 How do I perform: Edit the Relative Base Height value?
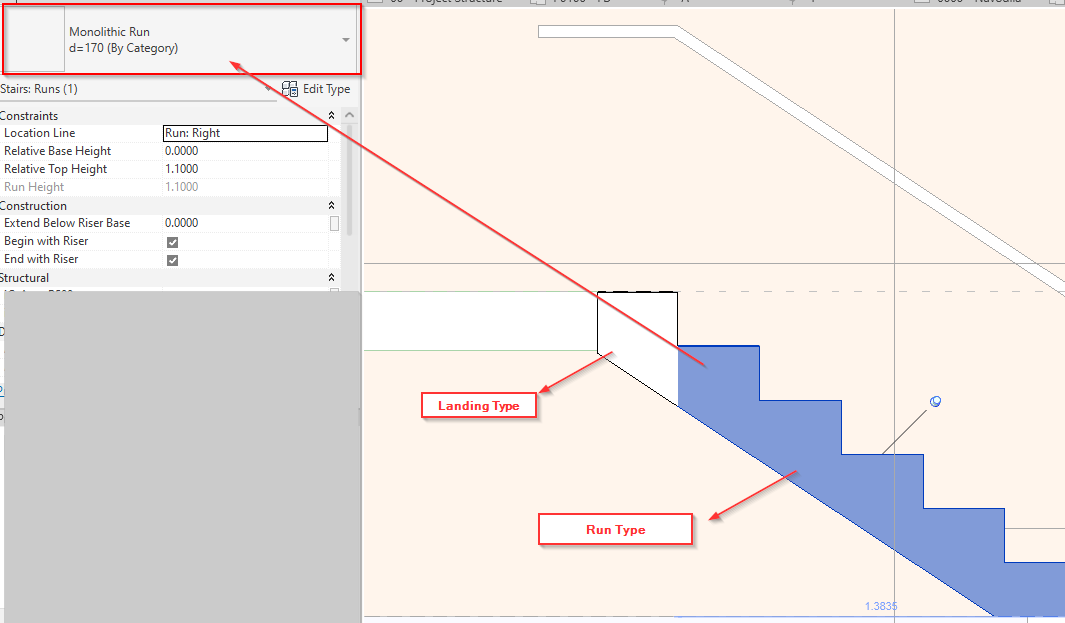pos(245,150)
